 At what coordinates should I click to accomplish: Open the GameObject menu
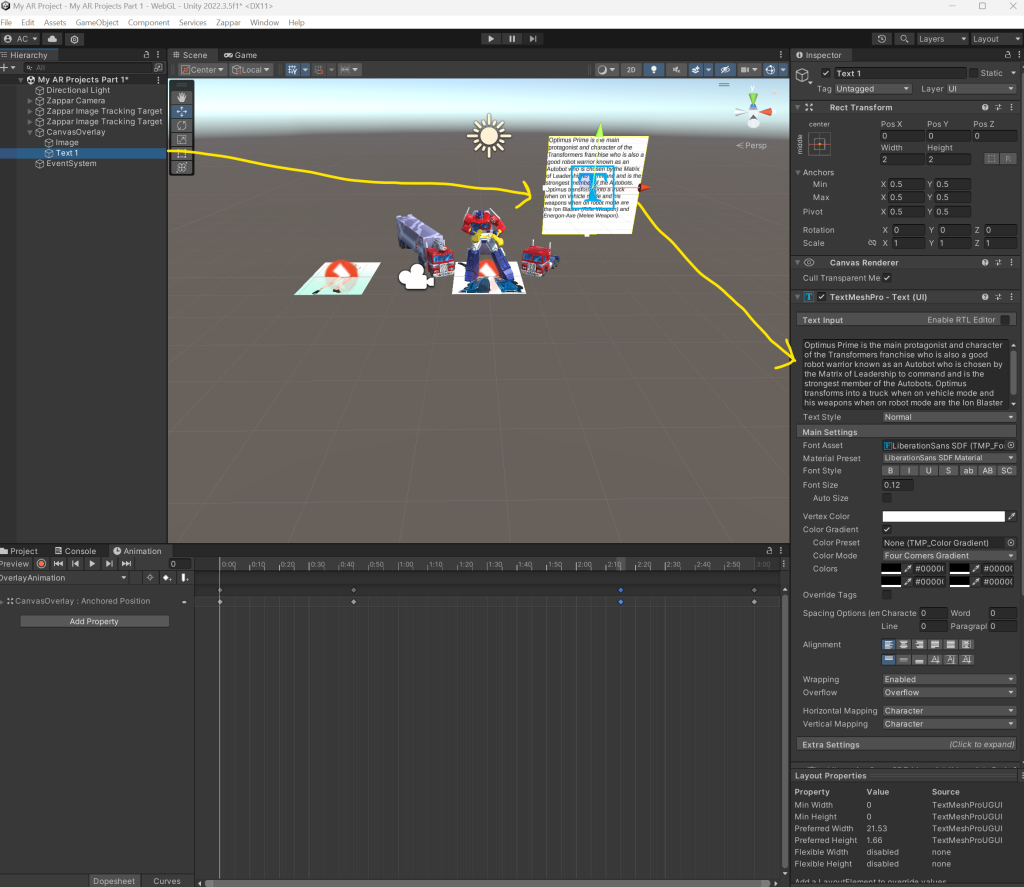[97, 22]
